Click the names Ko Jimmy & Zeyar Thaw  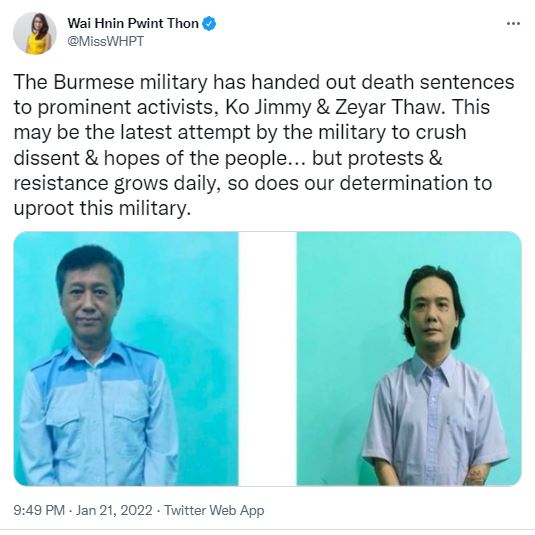[x=357, y=107]
